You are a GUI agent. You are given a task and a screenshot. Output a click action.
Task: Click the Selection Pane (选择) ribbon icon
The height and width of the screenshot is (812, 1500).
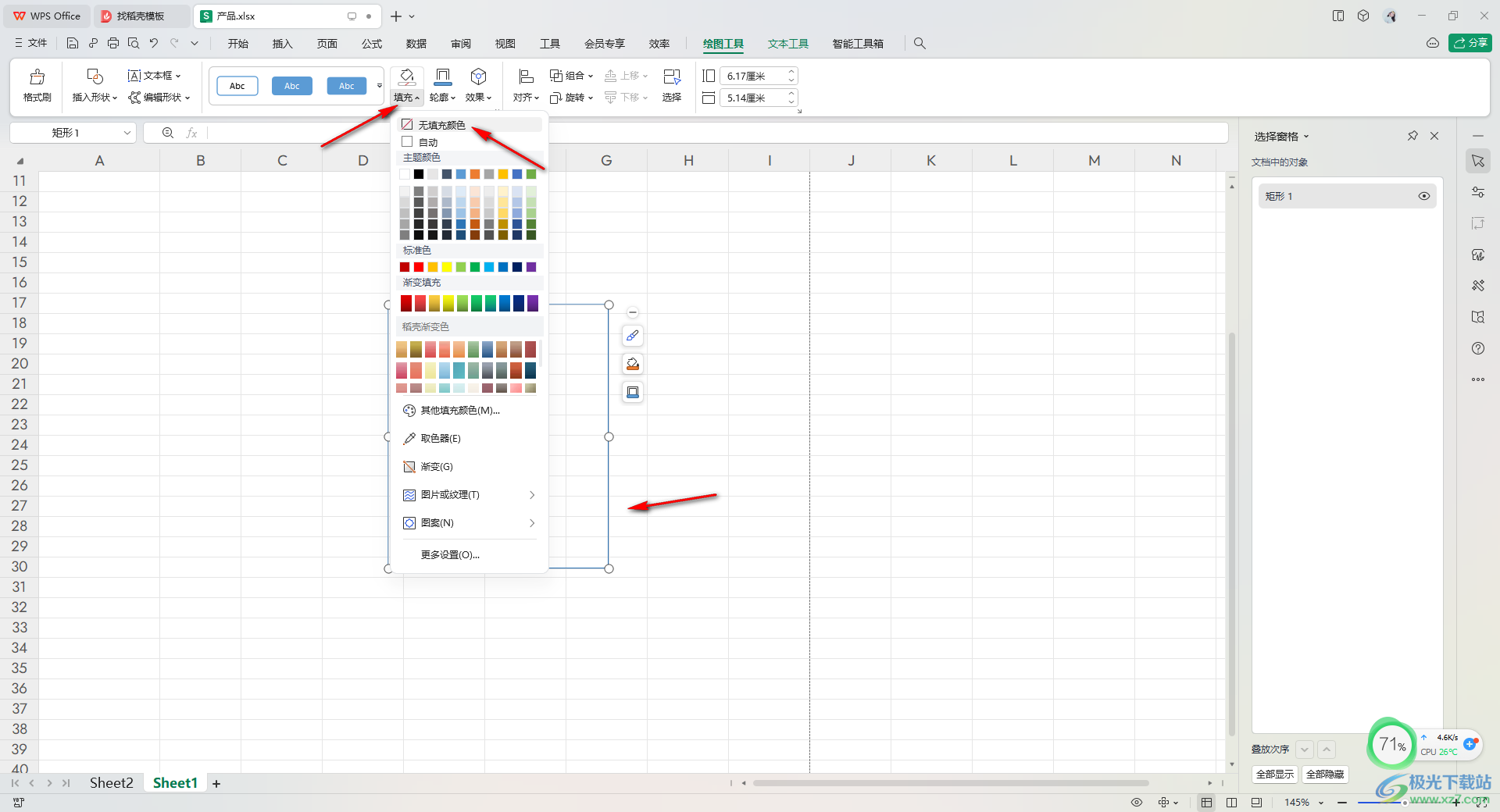672,77
